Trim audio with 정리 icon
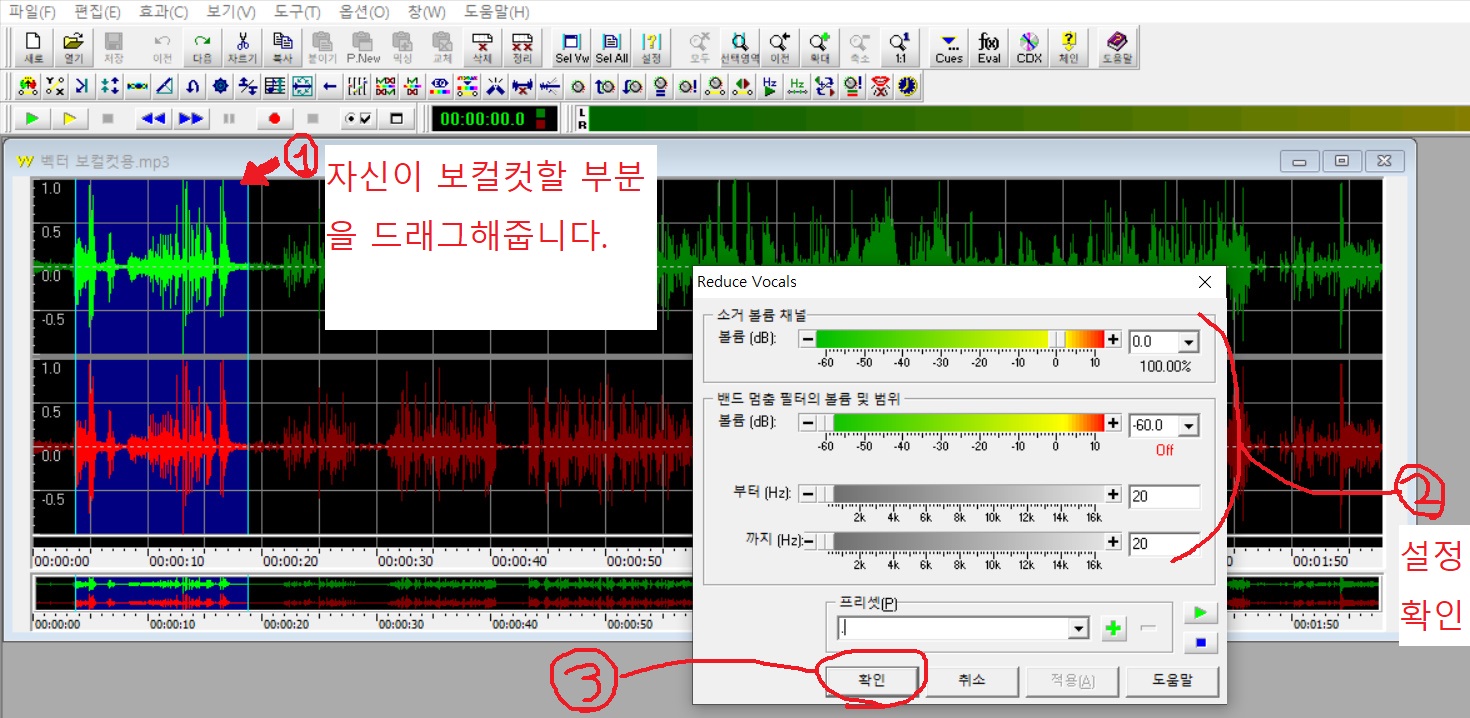This screenshot has width=1470, height=718. pos(522,46)
